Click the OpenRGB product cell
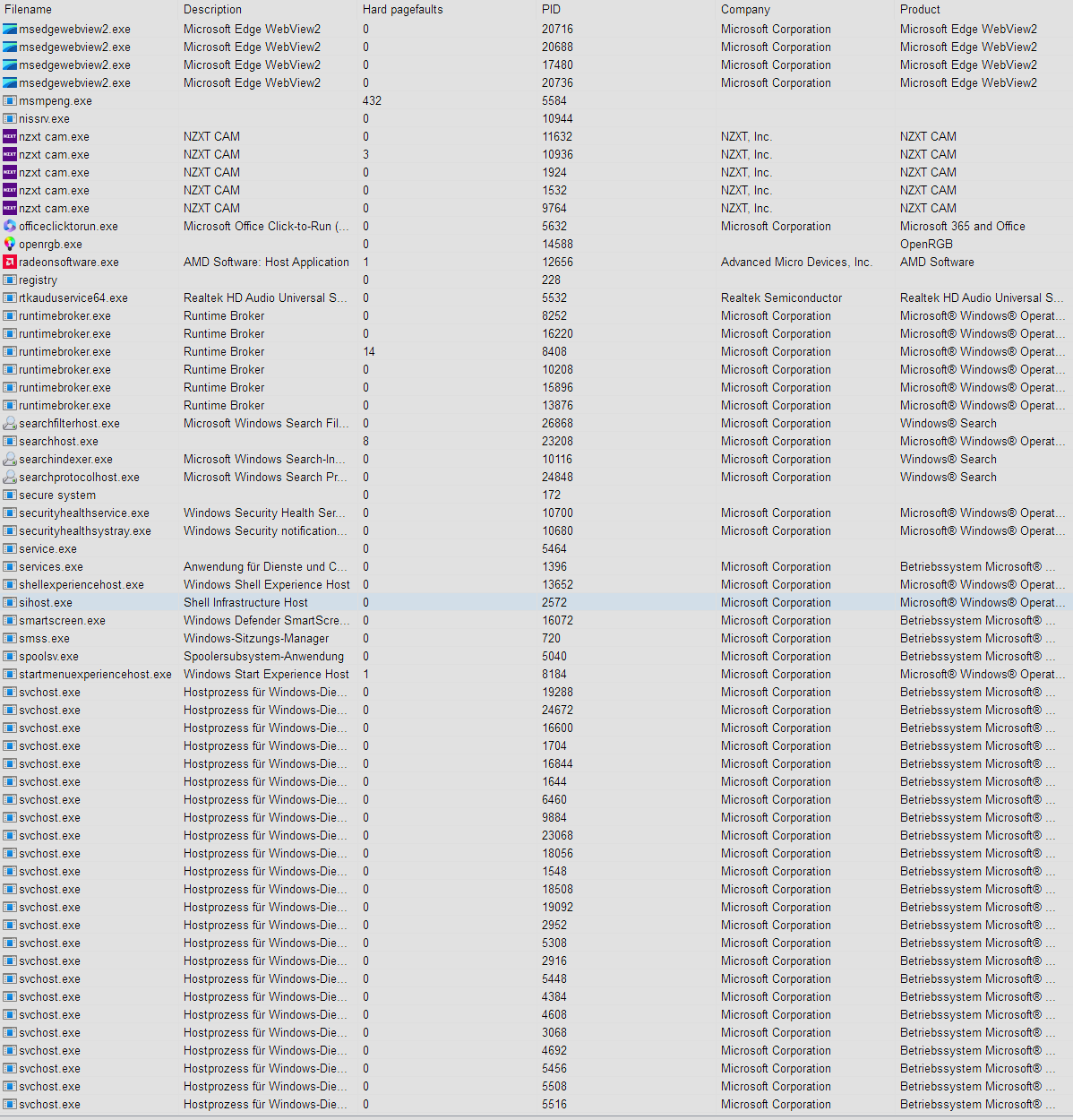The height and width of the screenshot is (1120, 1073). tap(926, 244)
